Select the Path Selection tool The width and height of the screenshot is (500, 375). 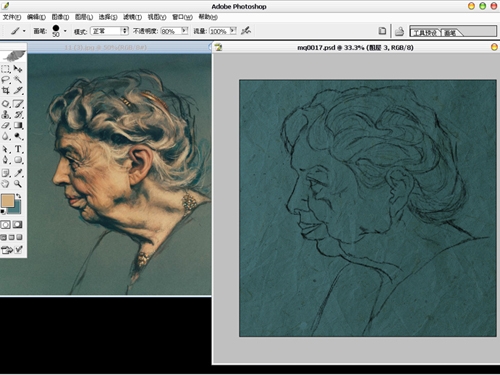6,149
